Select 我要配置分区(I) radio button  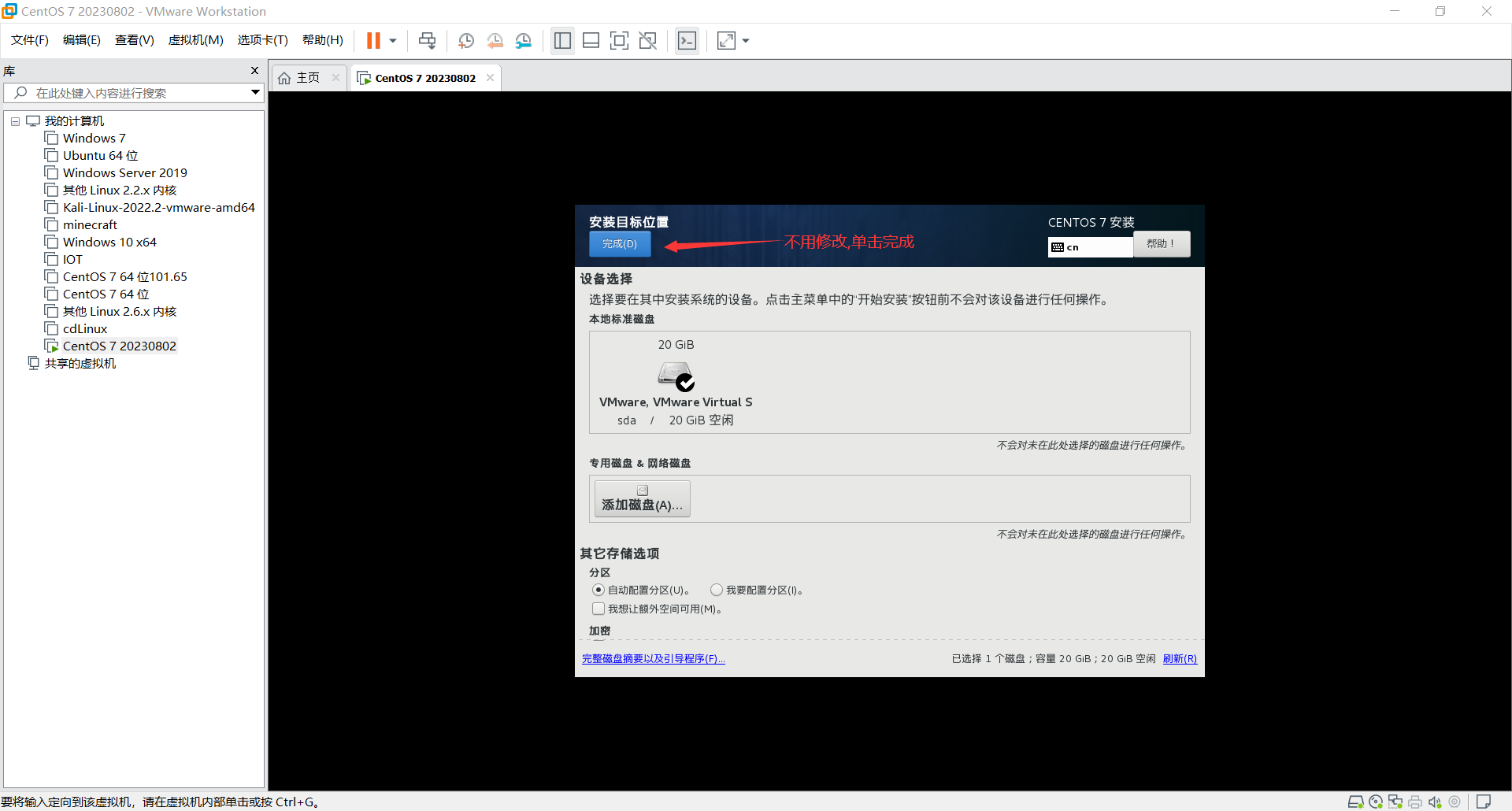717,590
